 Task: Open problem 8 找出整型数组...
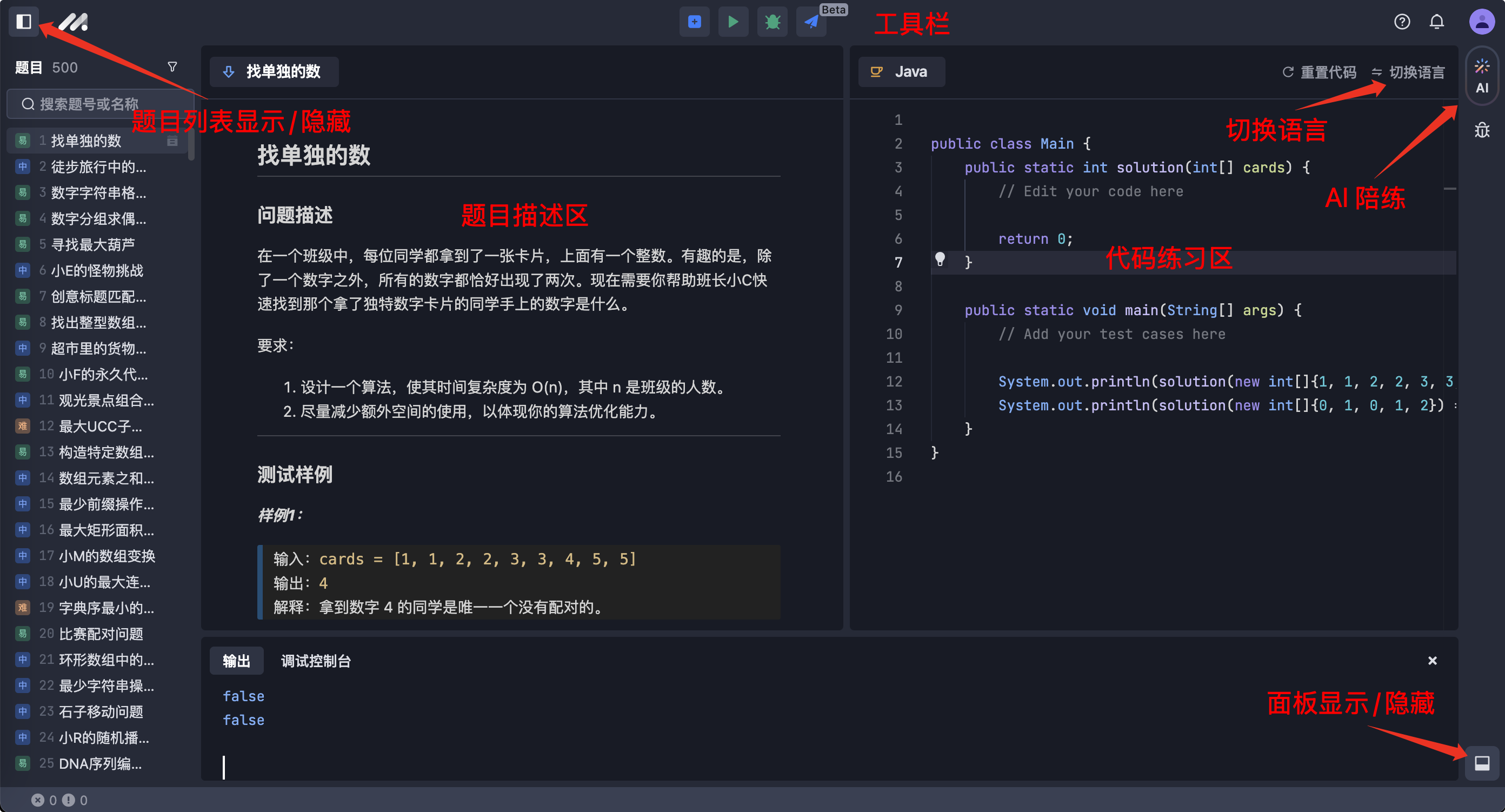(97, 322)
